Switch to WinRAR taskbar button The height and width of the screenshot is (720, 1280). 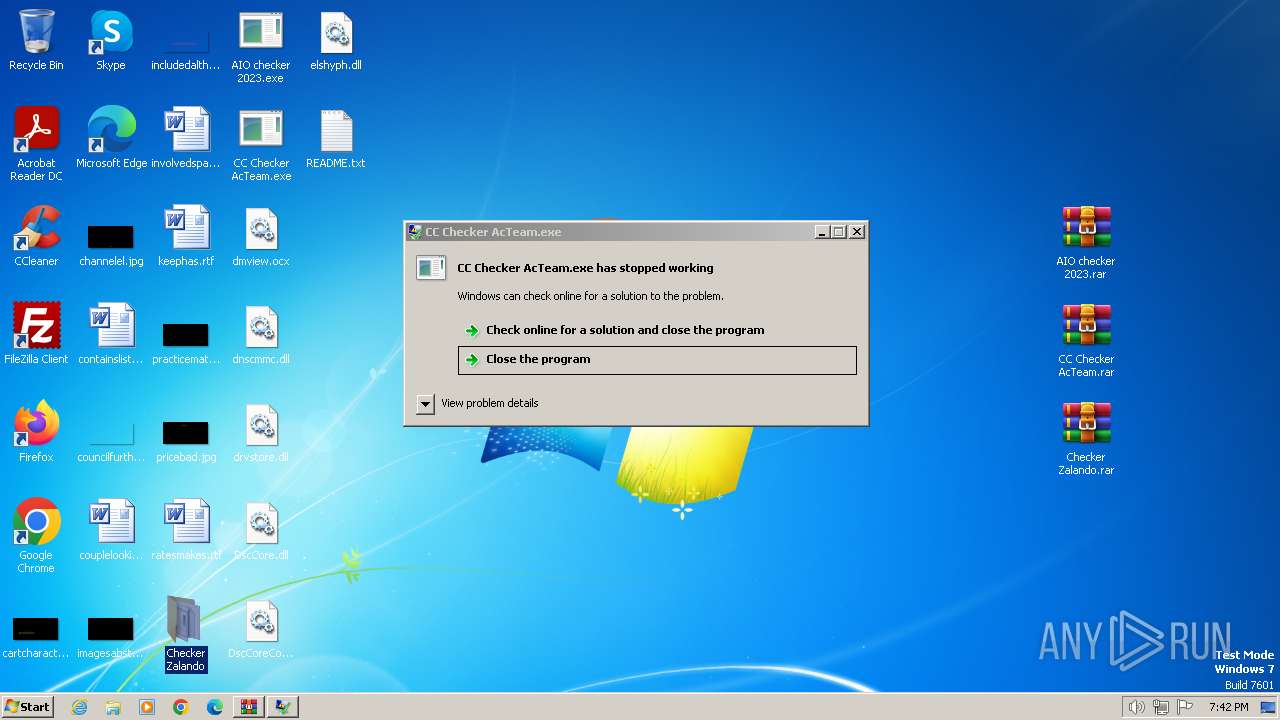coord(249,707)
